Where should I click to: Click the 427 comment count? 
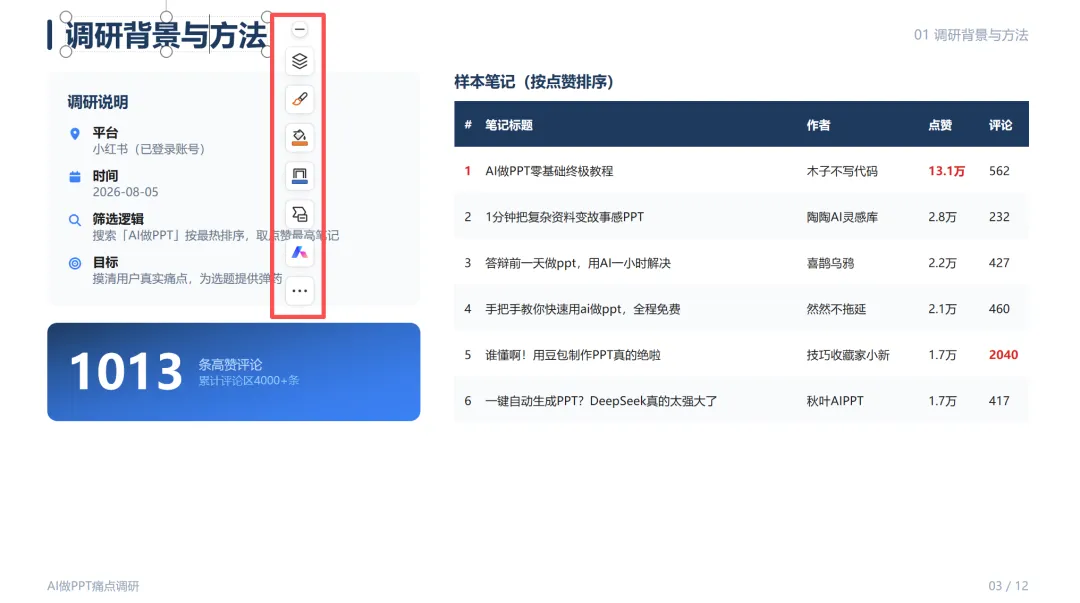click(x=999, y=263)
